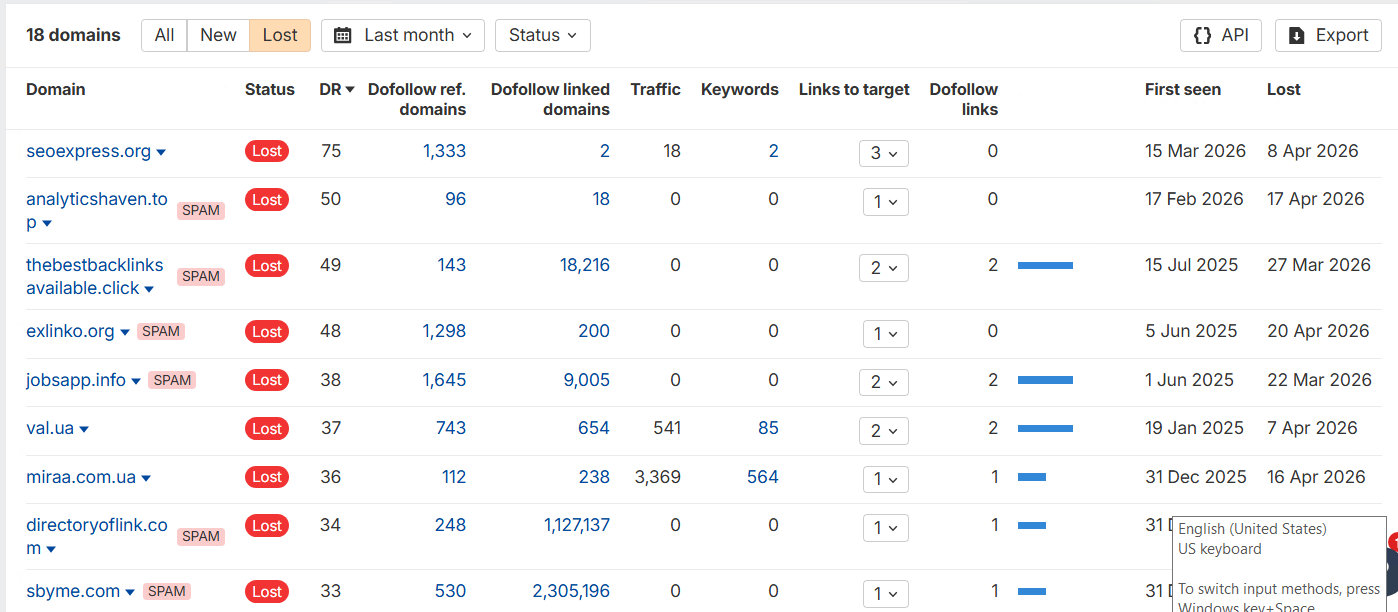Click dofollow links bar for thebestbacklinksavailable.click

[x=1045, y=265]
